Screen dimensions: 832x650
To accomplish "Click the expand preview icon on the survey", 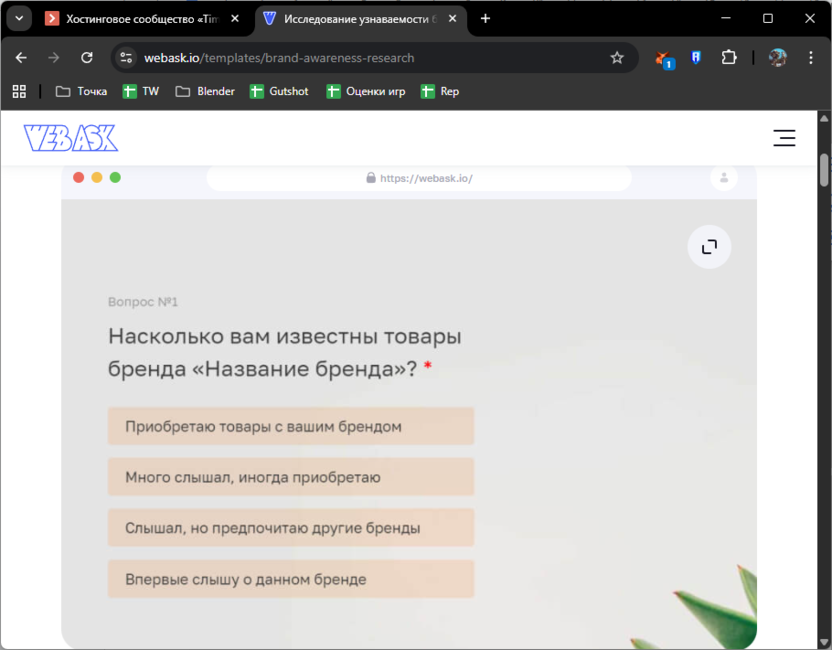I will click(709, 247).
